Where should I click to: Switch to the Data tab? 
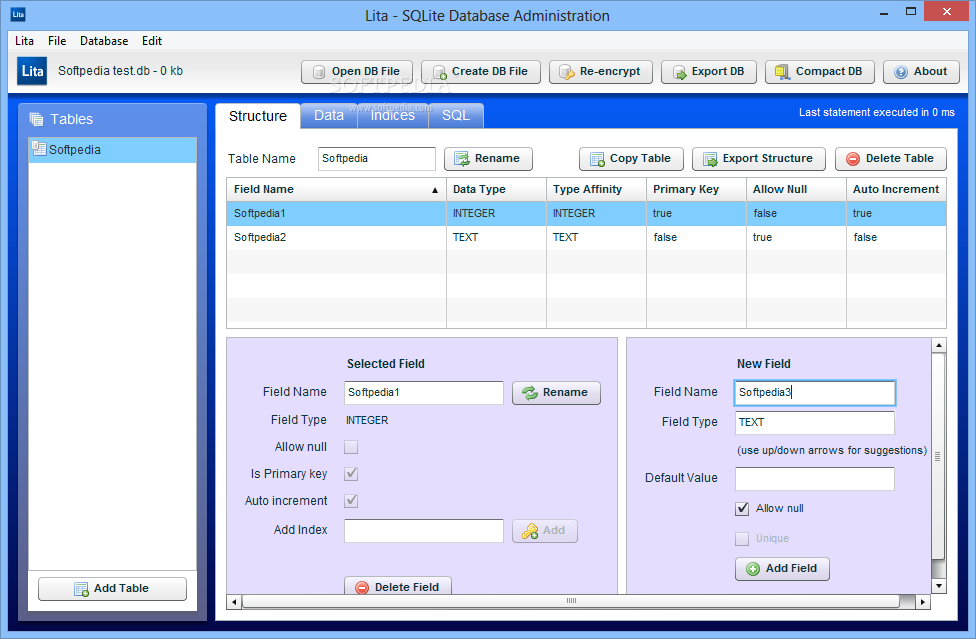pyautogui.click(x=329, y=116)
